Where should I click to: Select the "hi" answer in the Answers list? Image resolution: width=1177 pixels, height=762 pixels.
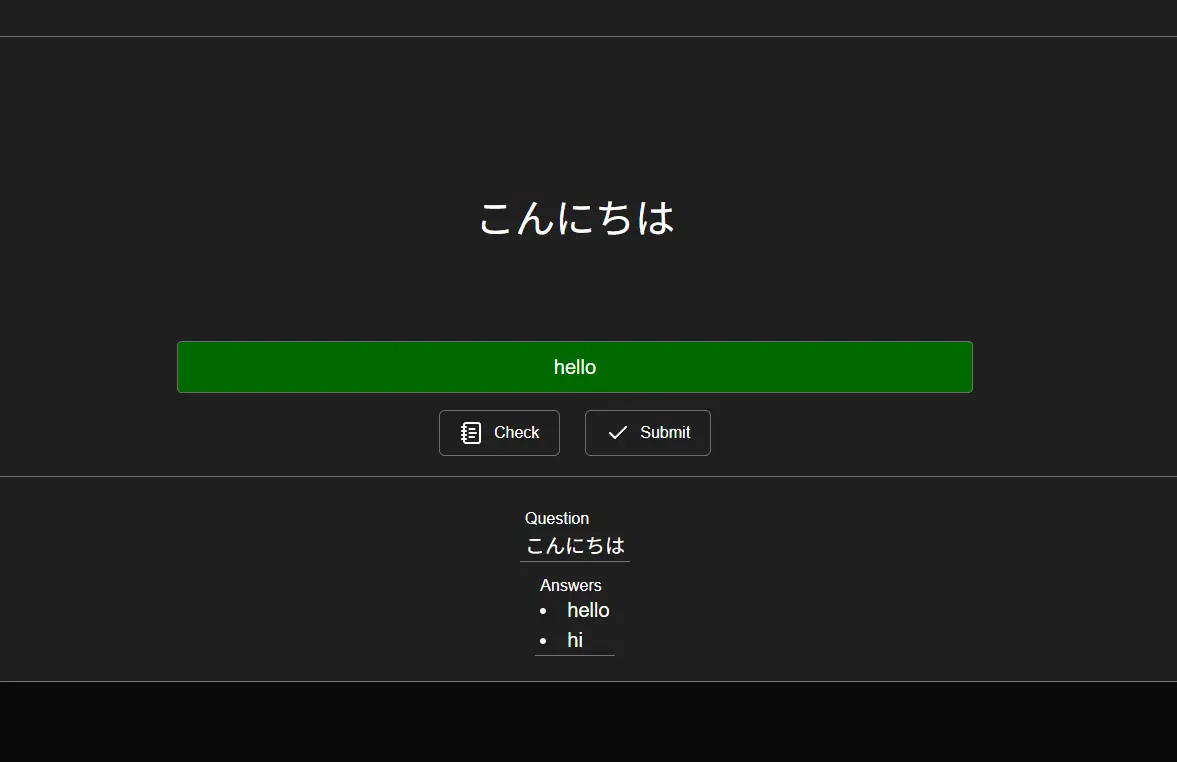[575, 640]
